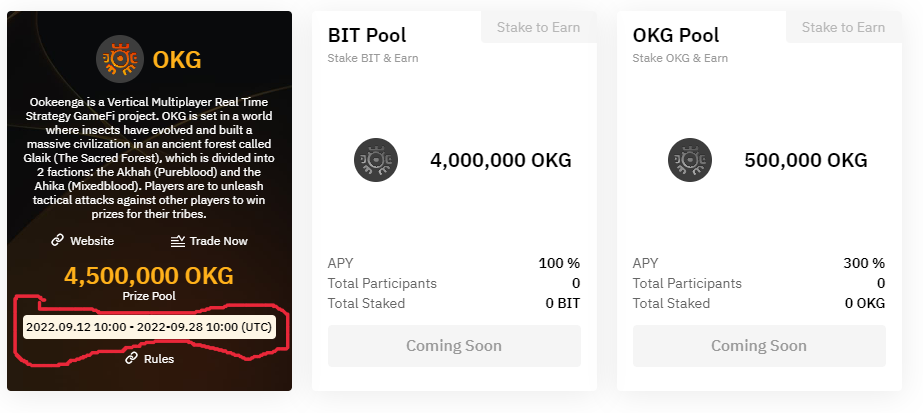Open the Website link

[91, 241]
